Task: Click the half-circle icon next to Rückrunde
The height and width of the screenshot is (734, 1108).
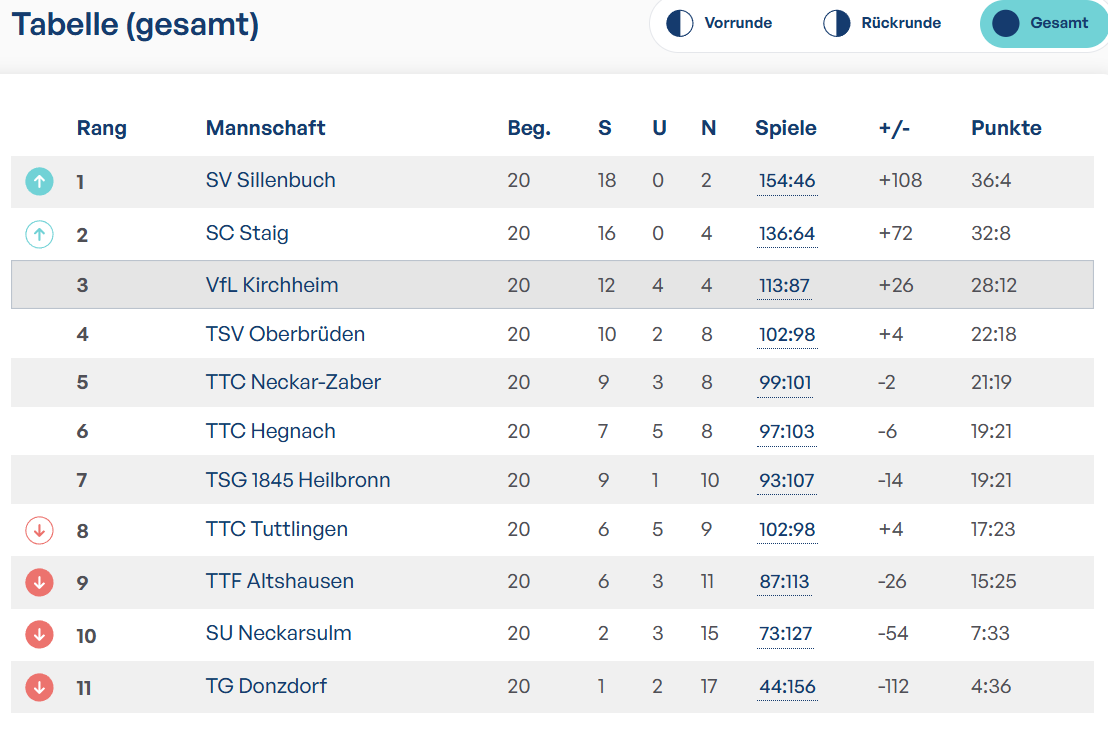Action: 837,23
